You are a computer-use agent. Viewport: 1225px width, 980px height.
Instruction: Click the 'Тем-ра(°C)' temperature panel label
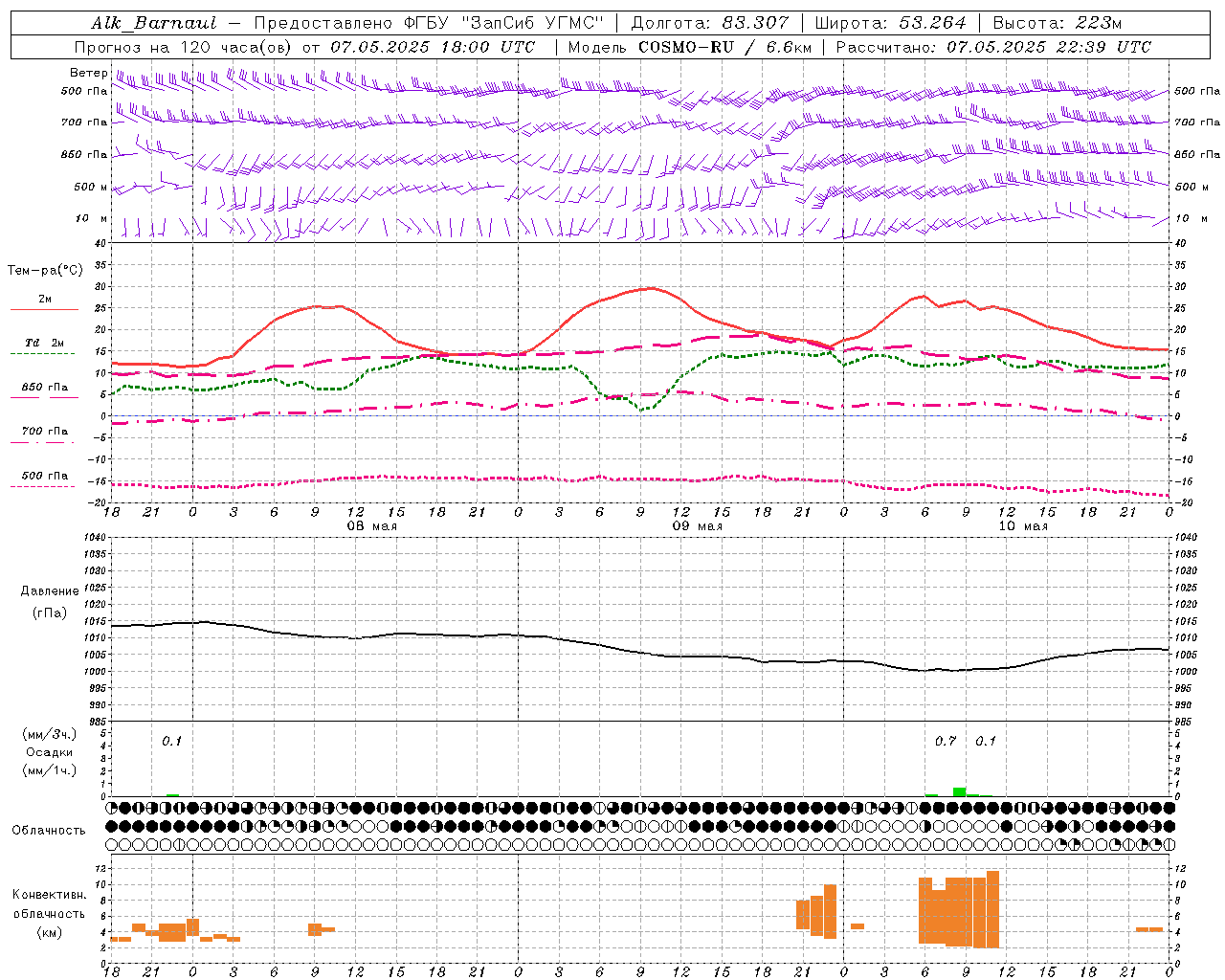coord(45,271)
